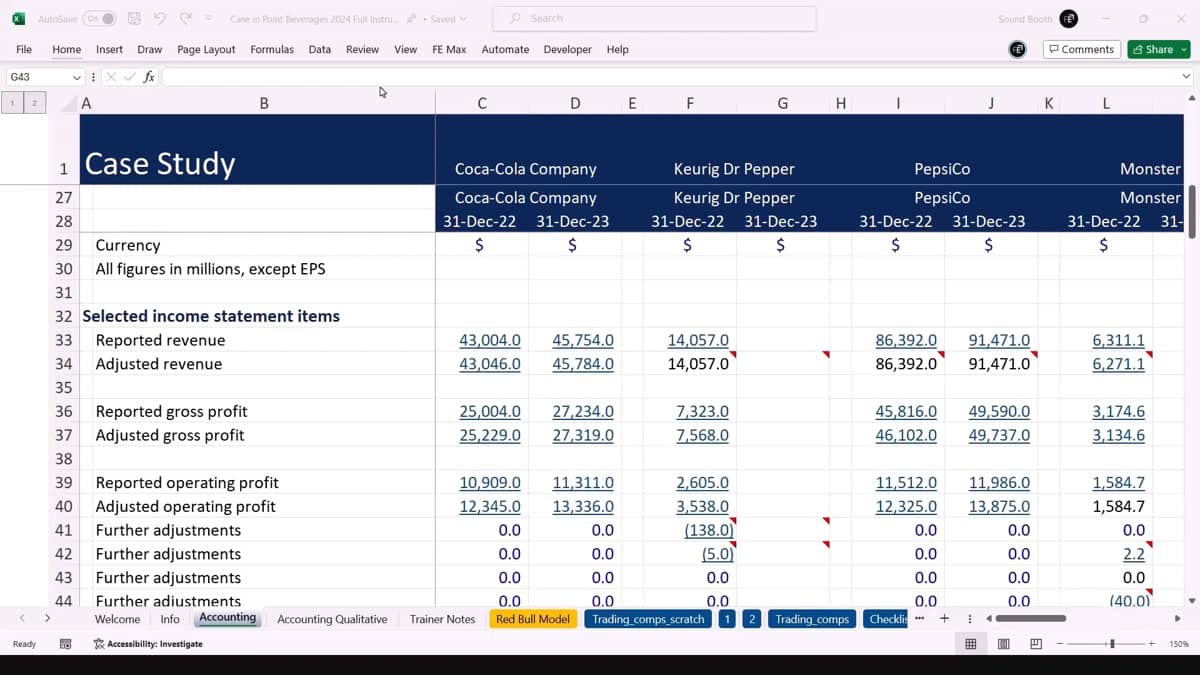Switch to Trainer Notes sheet tab
The height and width of the screenshot is (675, 1200).
[x=442, y=619]
